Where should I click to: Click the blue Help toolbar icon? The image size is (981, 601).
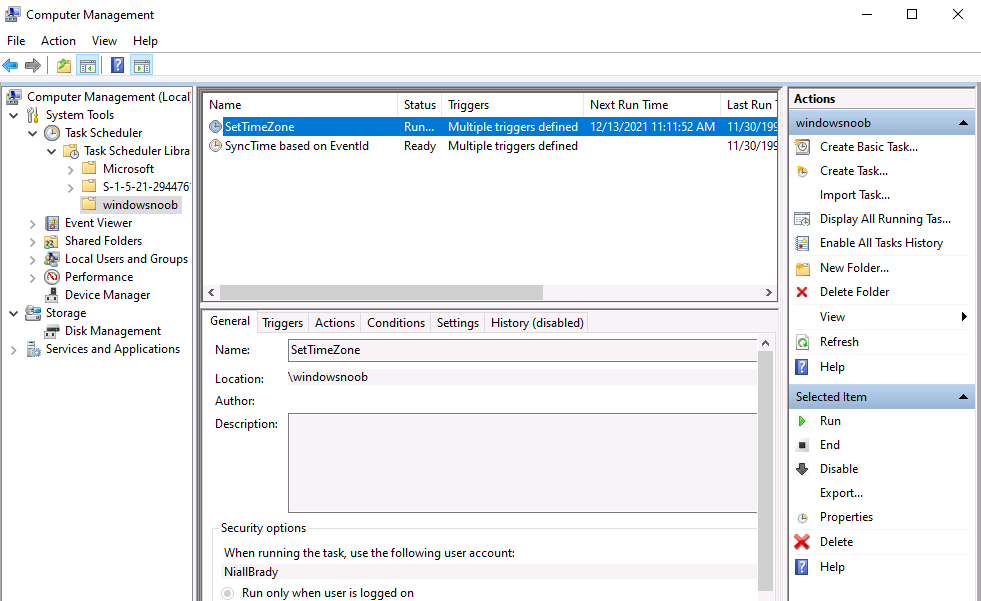117,65
